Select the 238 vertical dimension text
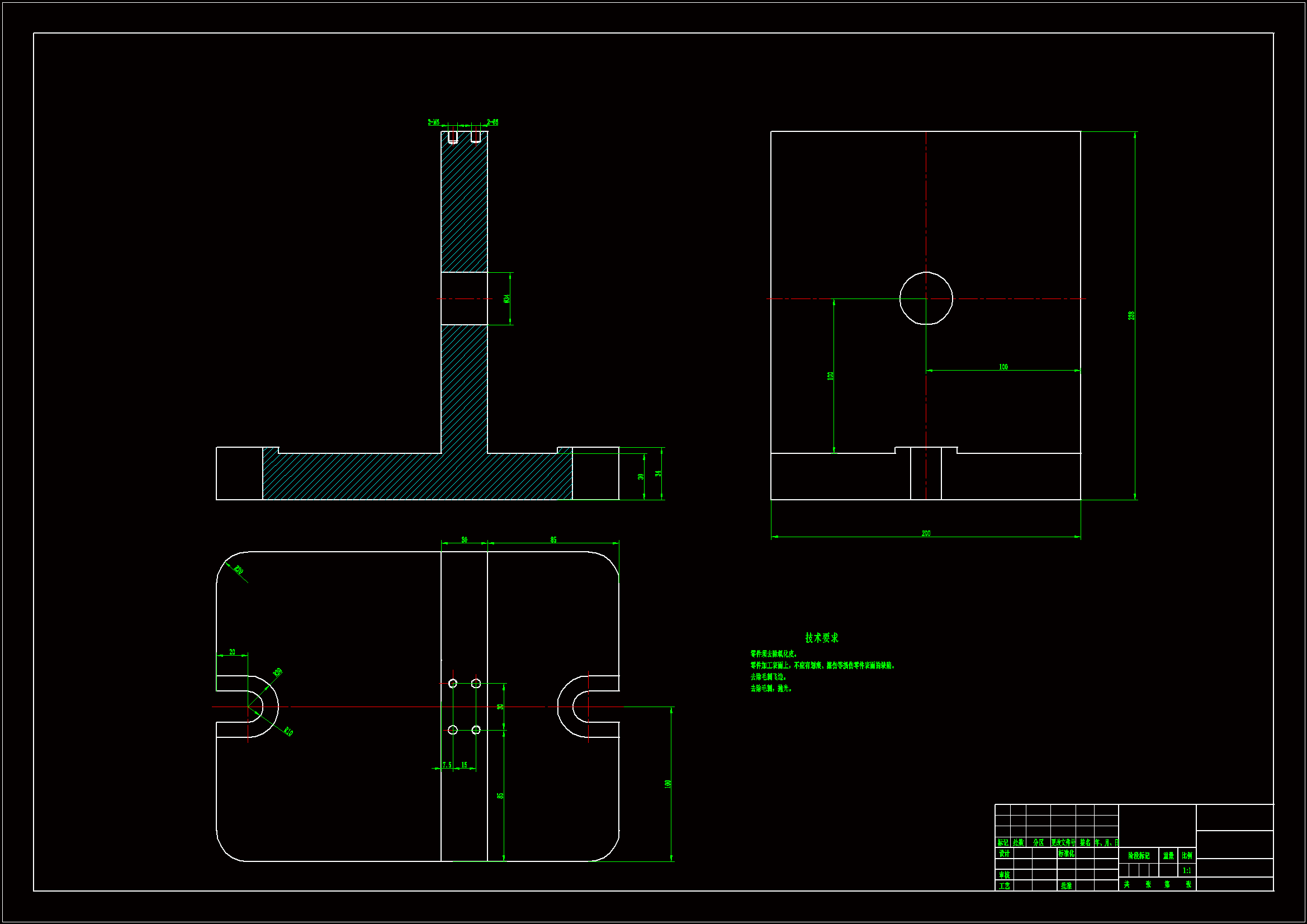Screen dimensions: 1307x924 pos(1131,315)
